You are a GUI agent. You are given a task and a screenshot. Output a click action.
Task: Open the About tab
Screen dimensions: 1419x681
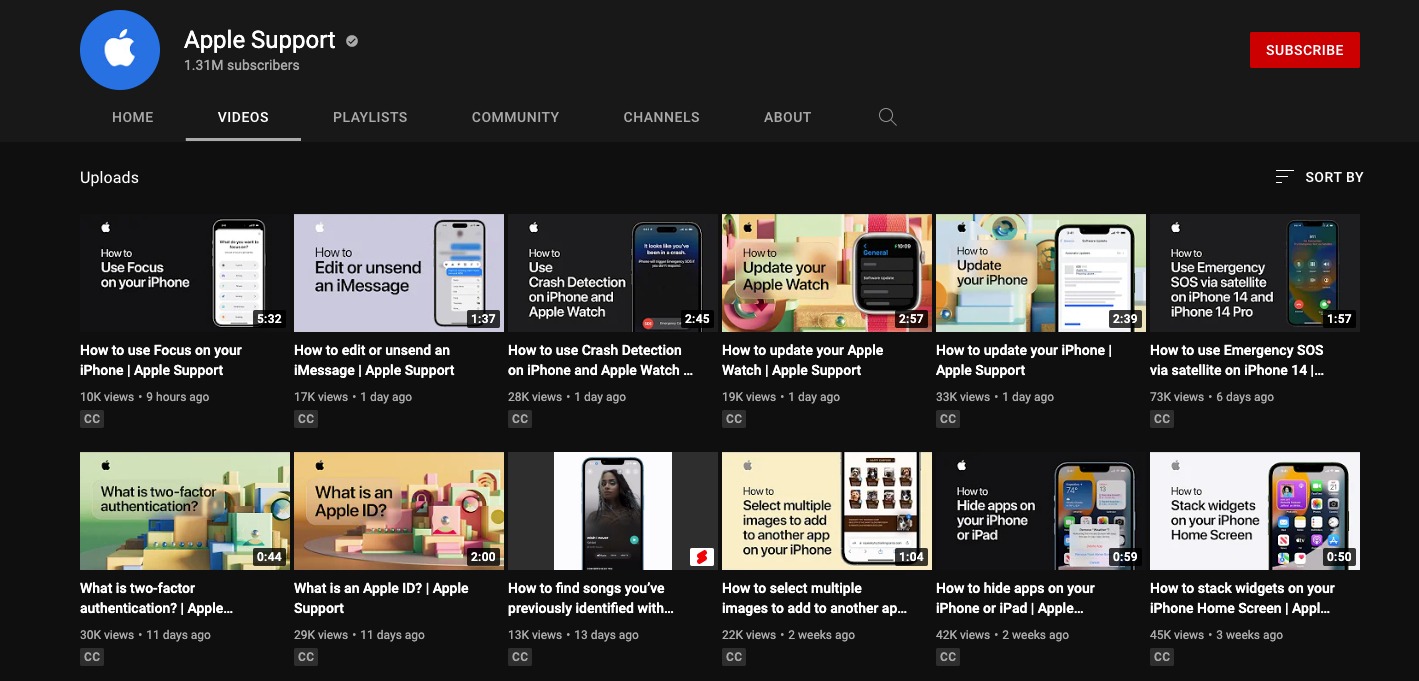787,117
